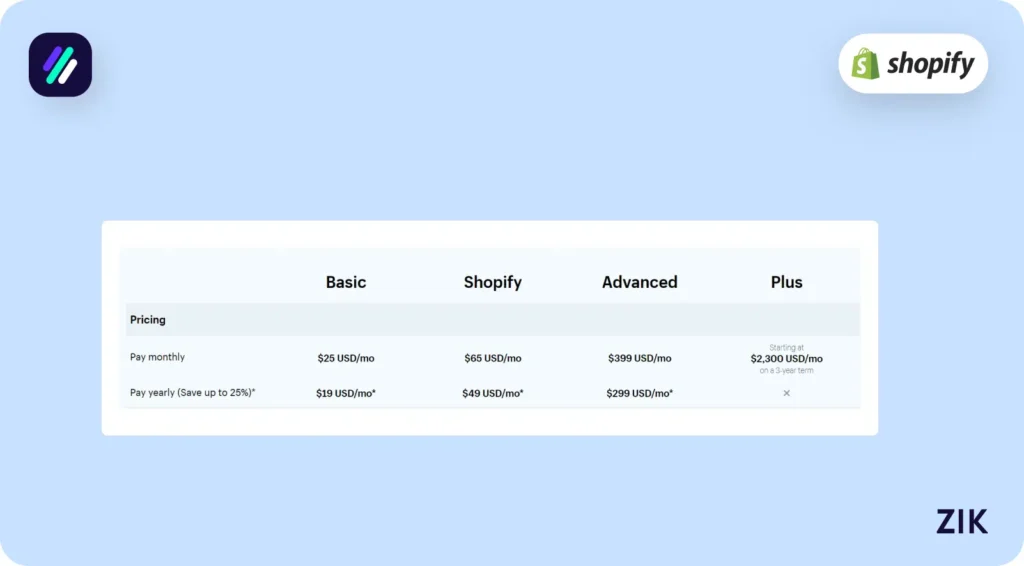Select the Shopify plan column header
Screen dimensions: 1024x566
click(x=492, y=282)
